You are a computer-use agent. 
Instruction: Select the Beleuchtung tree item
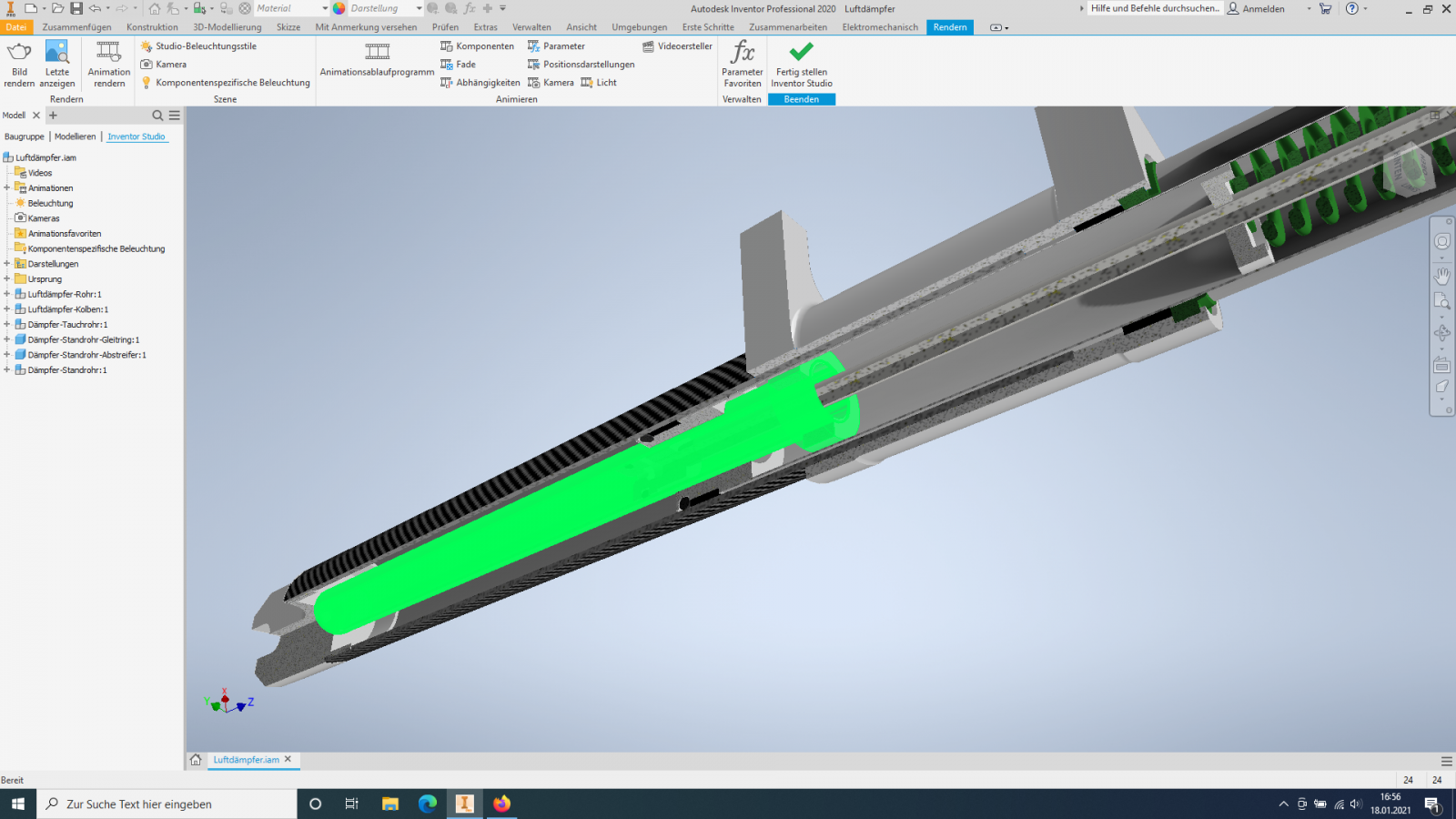point(50,203)
